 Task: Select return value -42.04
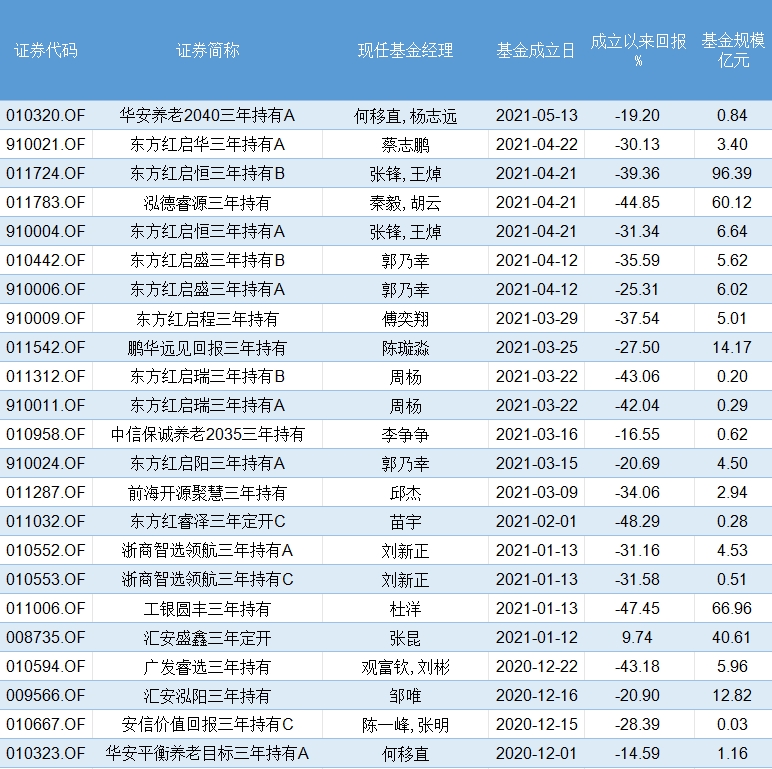point(637,406)
